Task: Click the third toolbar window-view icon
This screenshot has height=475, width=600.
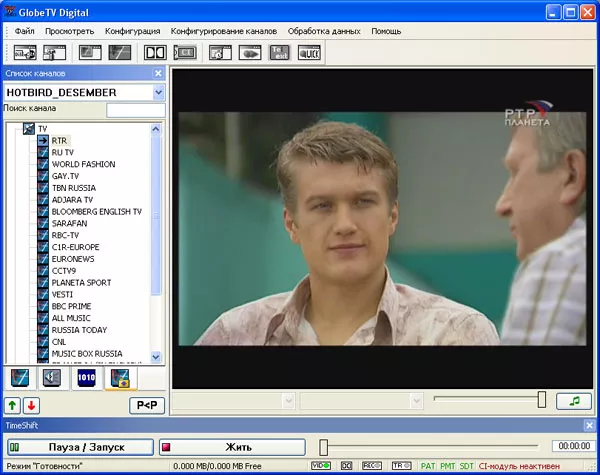Action: tap(90, 52)
